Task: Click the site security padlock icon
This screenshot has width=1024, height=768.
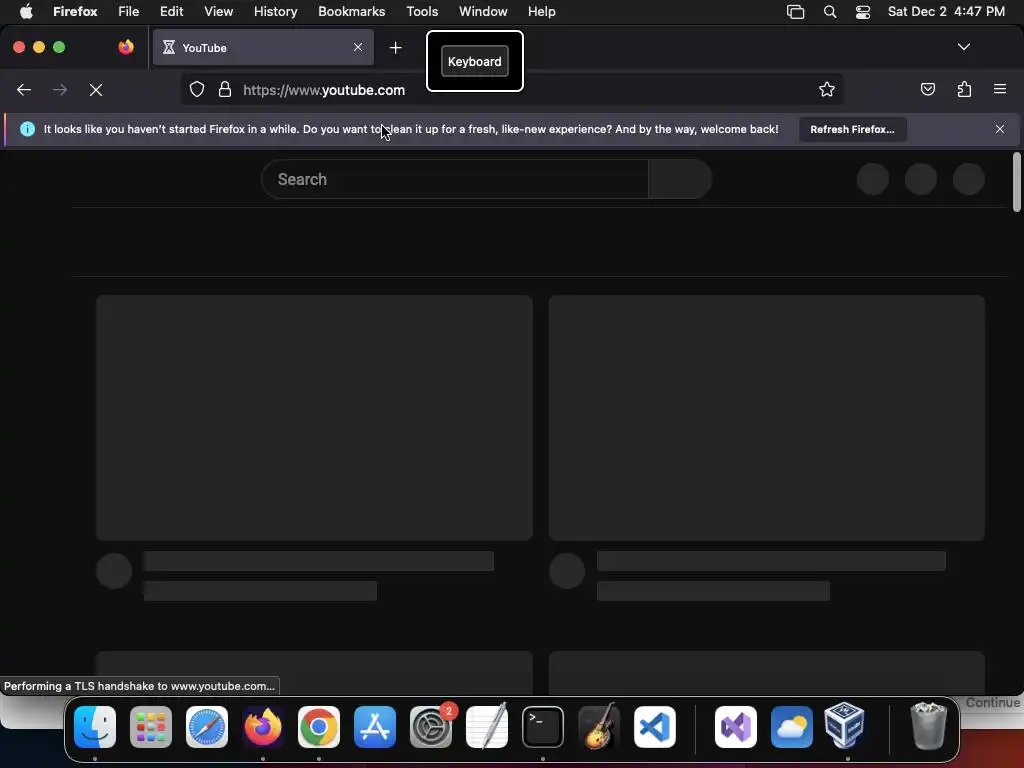Action: 225,89
